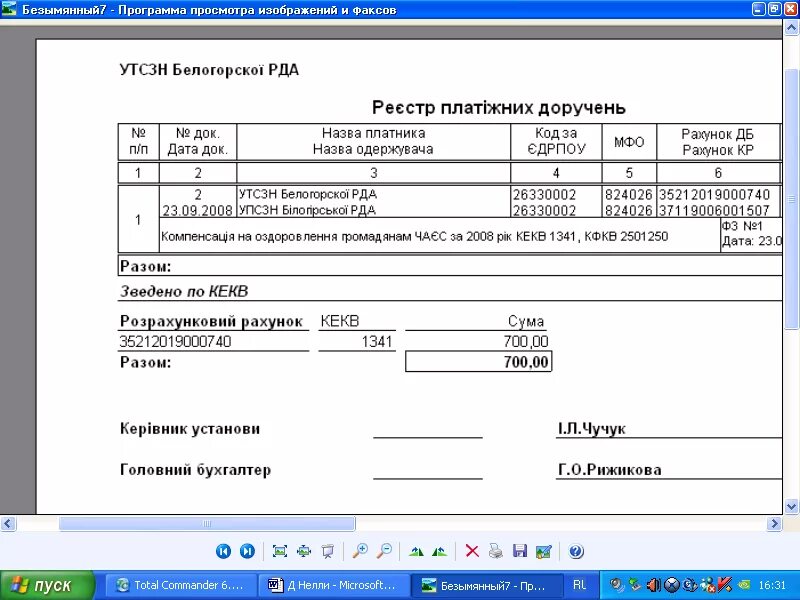Click the round blue X tray icon
Screen dimensions: 800x600
(671, 585)
